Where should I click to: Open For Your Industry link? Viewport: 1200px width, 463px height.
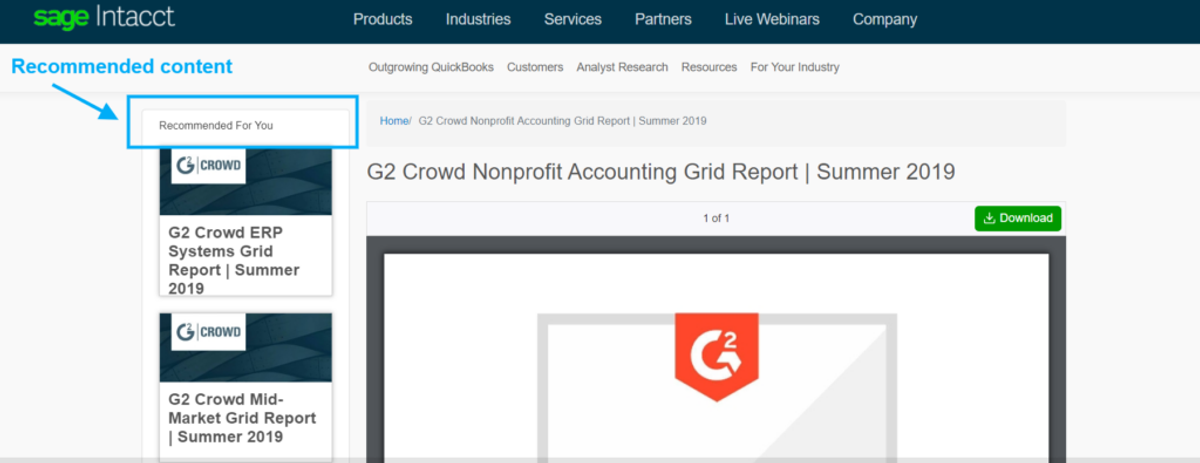point(795,67)
